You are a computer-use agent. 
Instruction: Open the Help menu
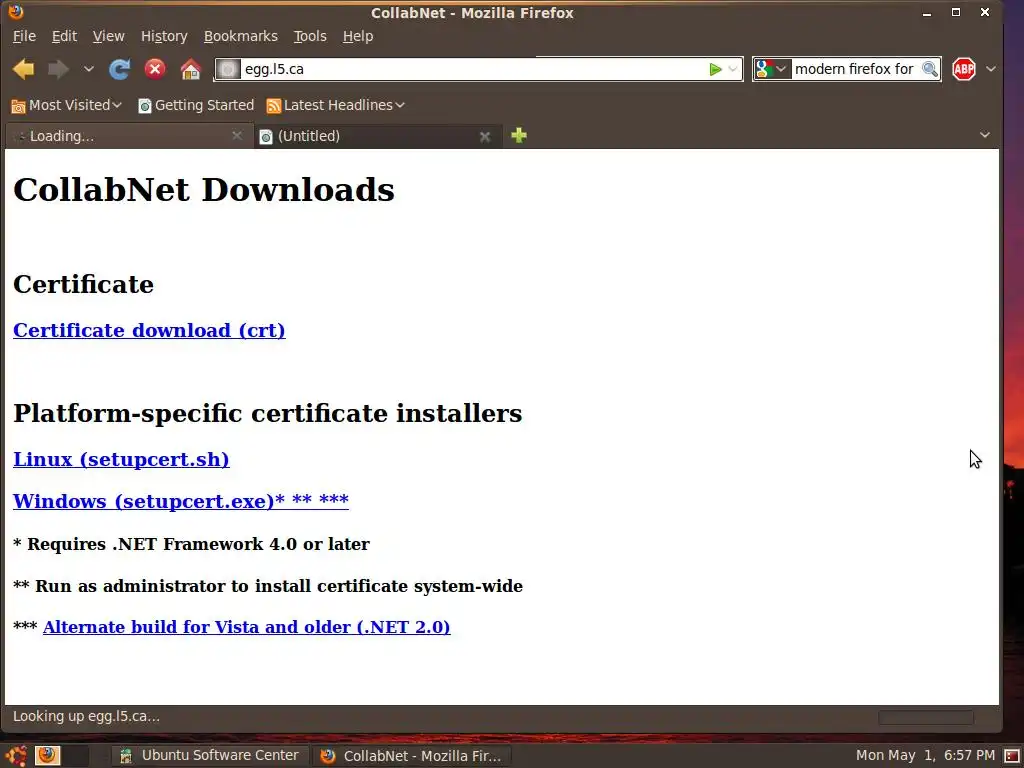coord(358,36)
